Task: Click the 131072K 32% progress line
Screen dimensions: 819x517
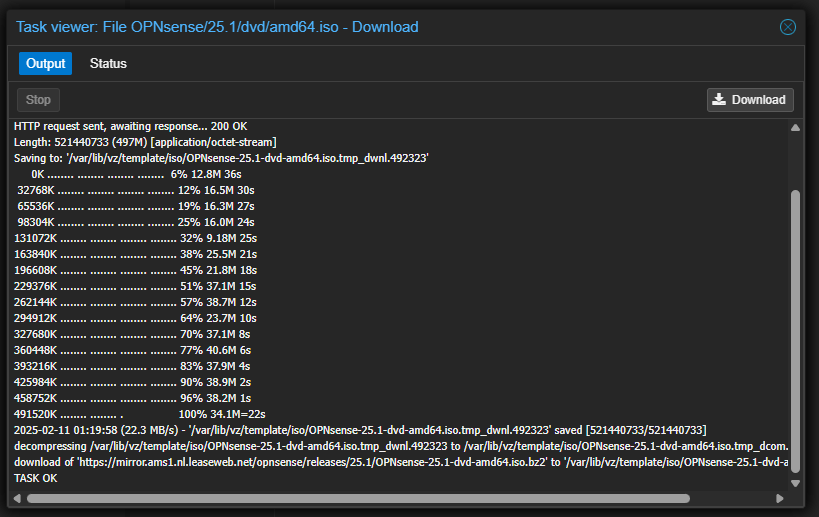Action: pyautogui.click(x=136, y=238)
